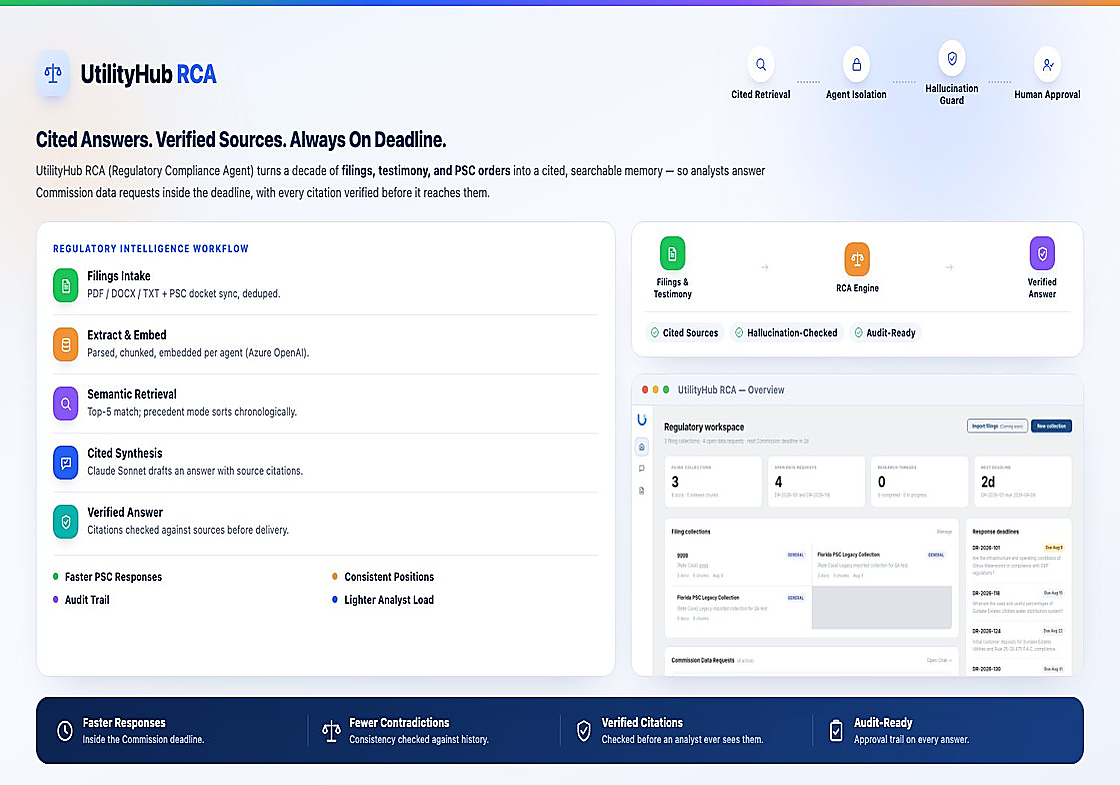Click the check icon beside Hallucination-Checked
Screen dimensions: 1120x785
coord(739,332)
